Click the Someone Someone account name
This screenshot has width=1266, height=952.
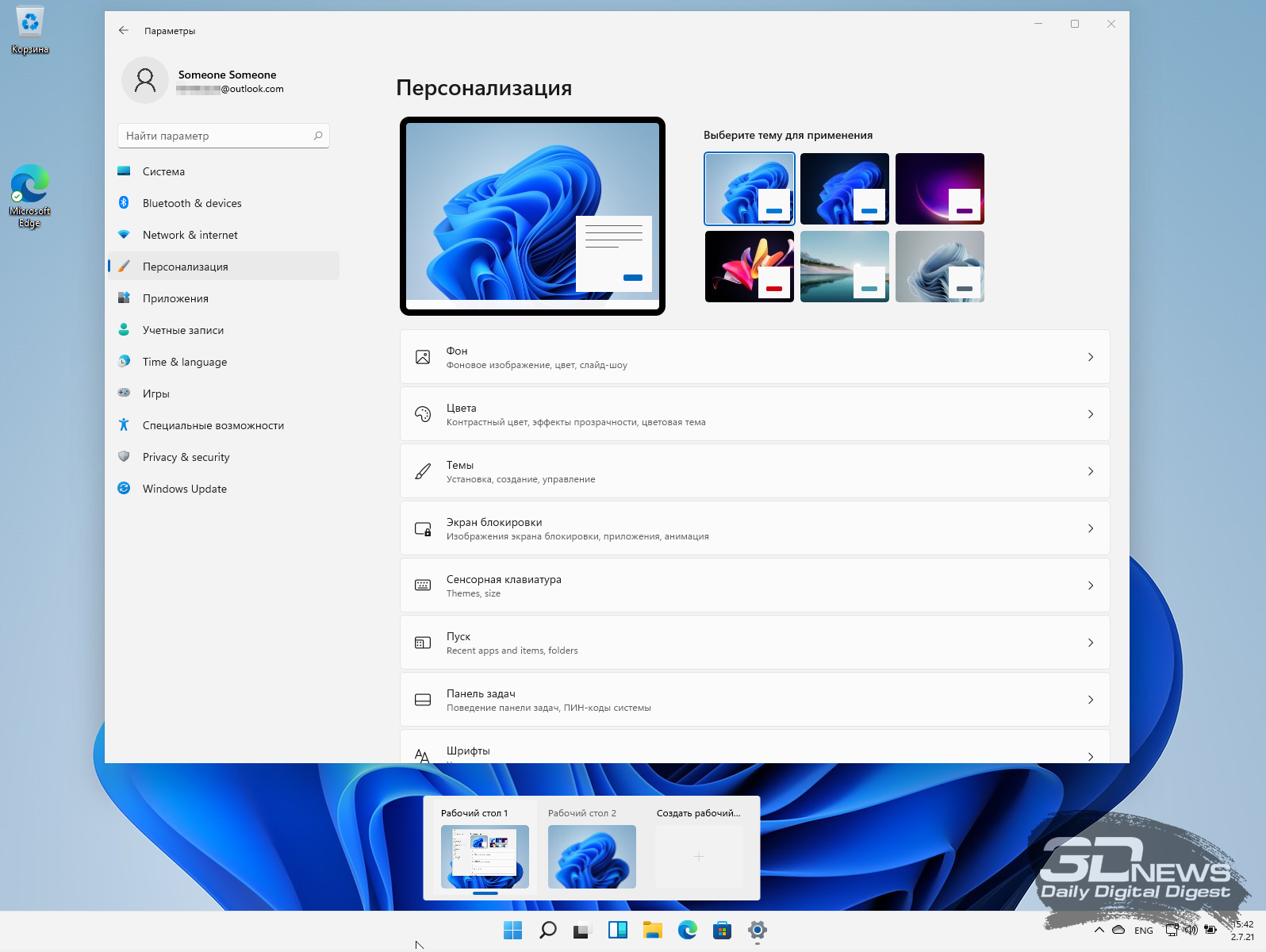pyautogui.click(x=227, y=75)
